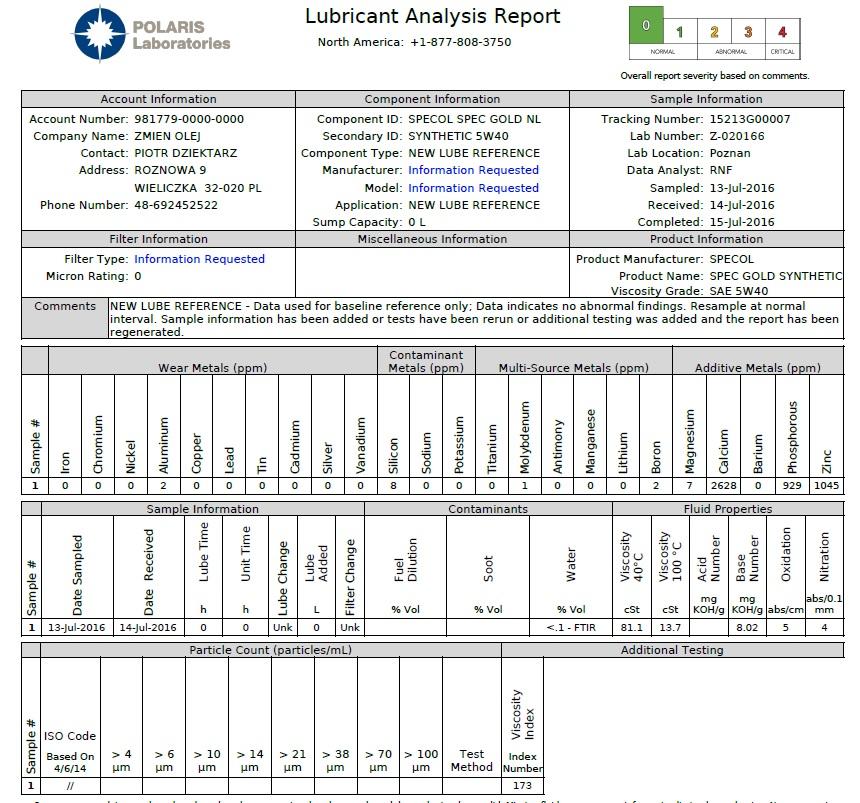Select the viscosity grade SAE 5W40
This screenshot has height=803, width=860.
[739, 291]
